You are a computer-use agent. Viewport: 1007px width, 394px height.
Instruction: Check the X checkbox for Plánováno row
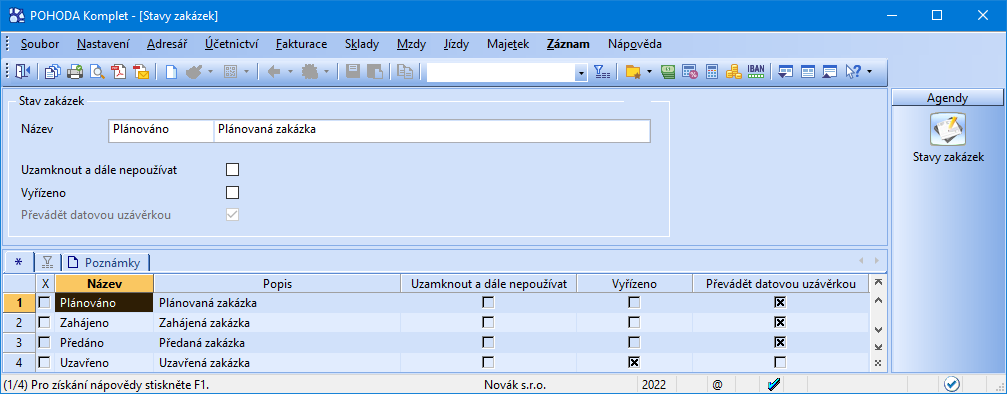tap(44, 302)
